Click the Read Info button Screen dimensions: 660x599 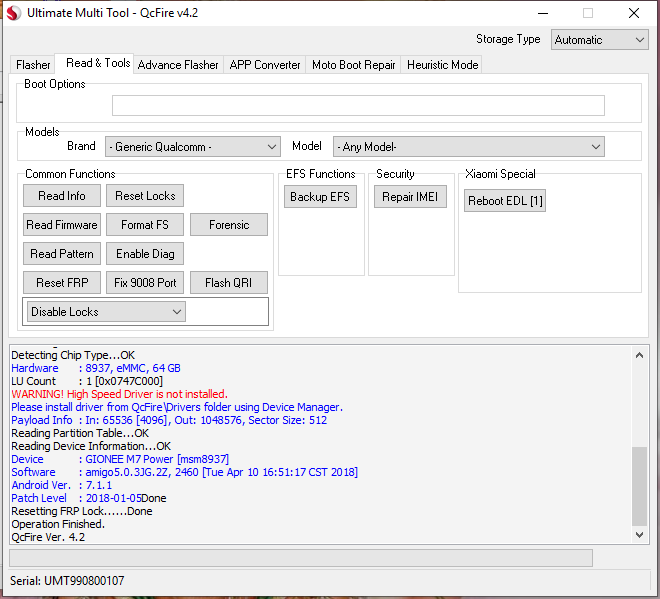click(62, 196)
